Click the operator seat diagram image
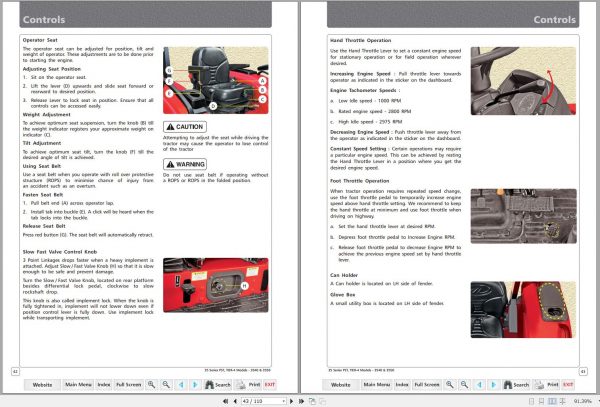Screen dimensions: 600x407 pyautogui.click(x=216, y=80)
